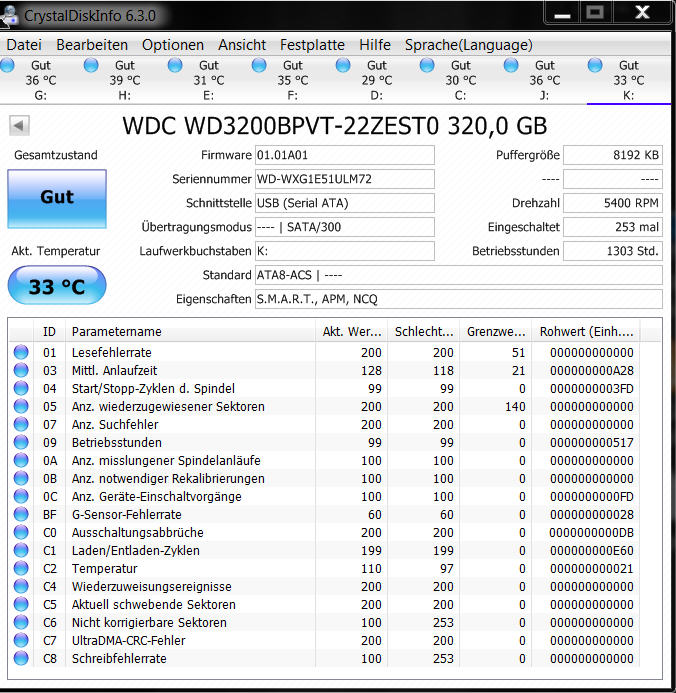Click the status orb of Anz. Suchfehler row

point(21,424)
